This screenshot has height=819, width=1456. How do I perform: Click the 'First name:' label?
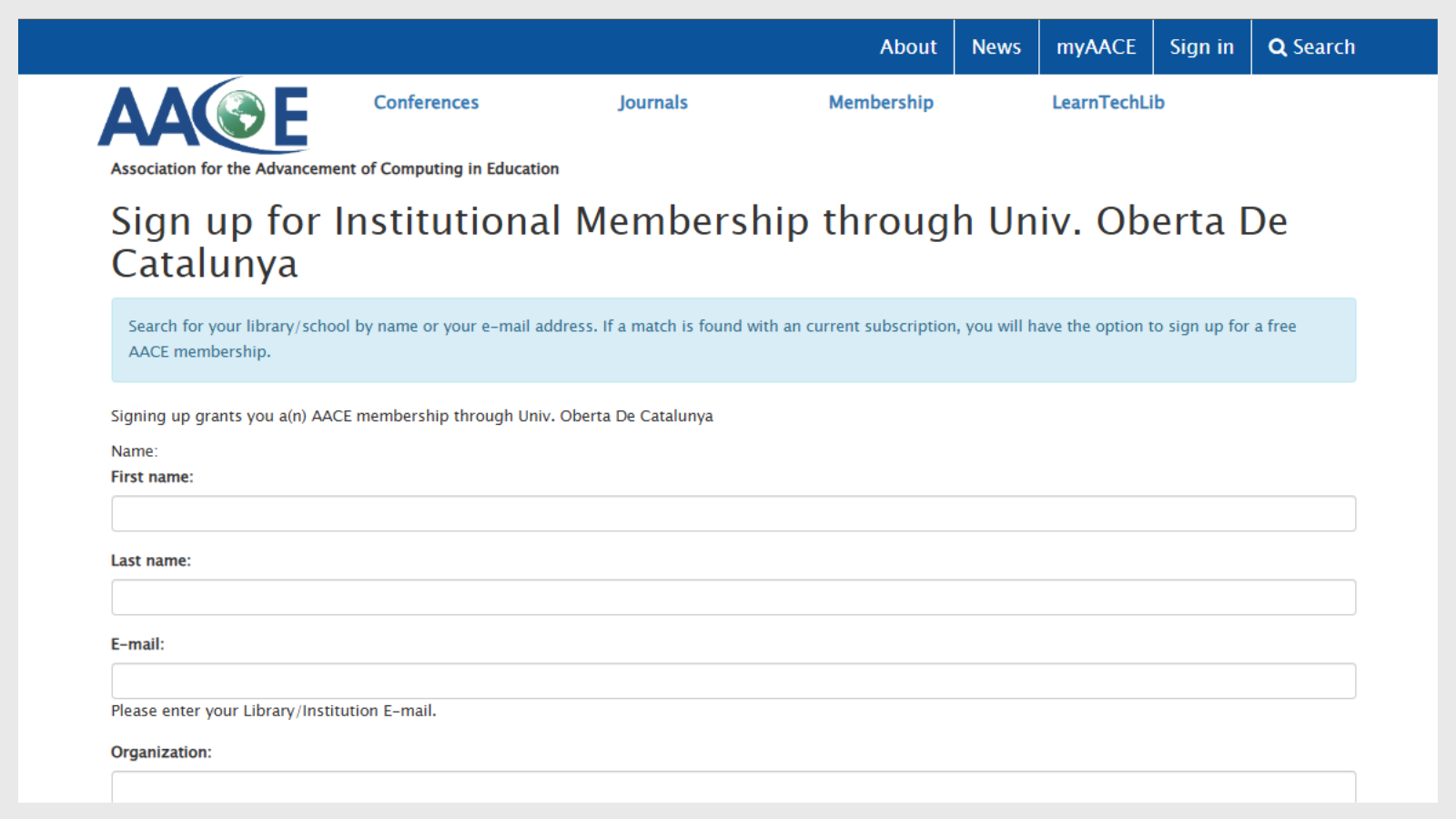tap(152, 477)
